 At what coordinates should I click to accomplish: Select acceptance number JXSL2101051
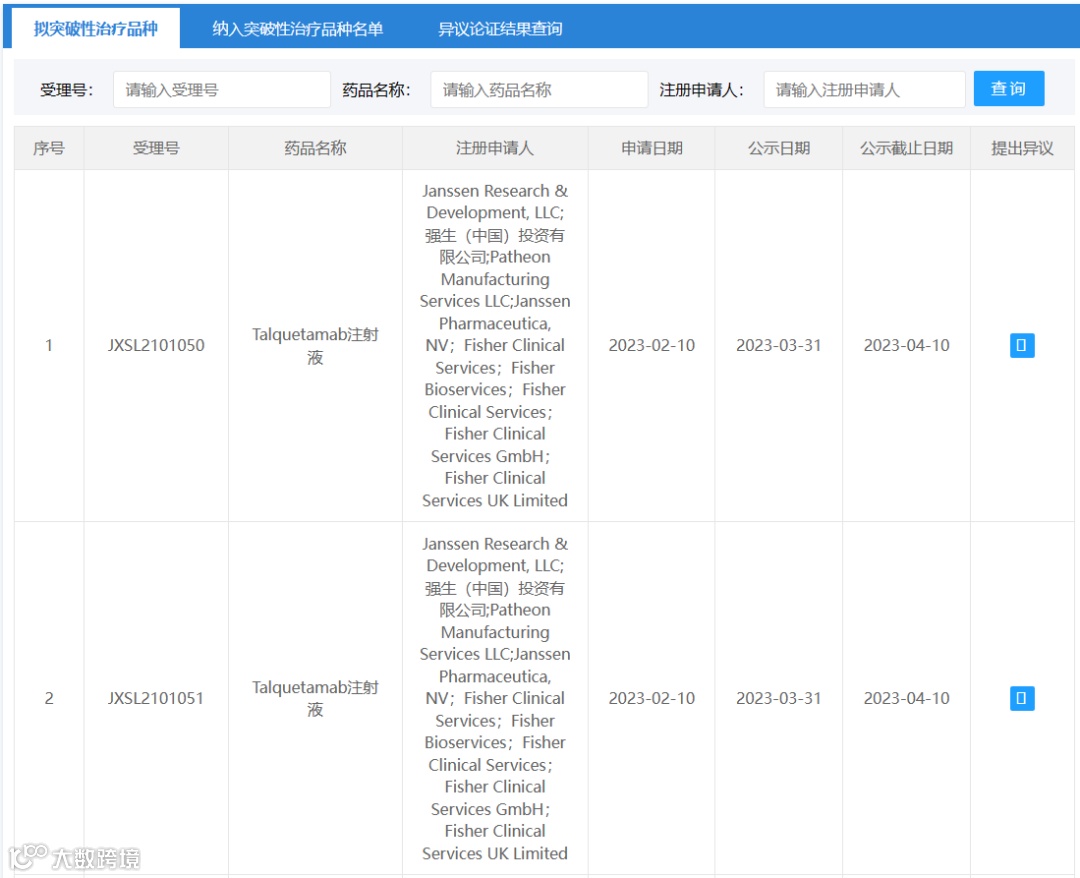pos(156,698)
